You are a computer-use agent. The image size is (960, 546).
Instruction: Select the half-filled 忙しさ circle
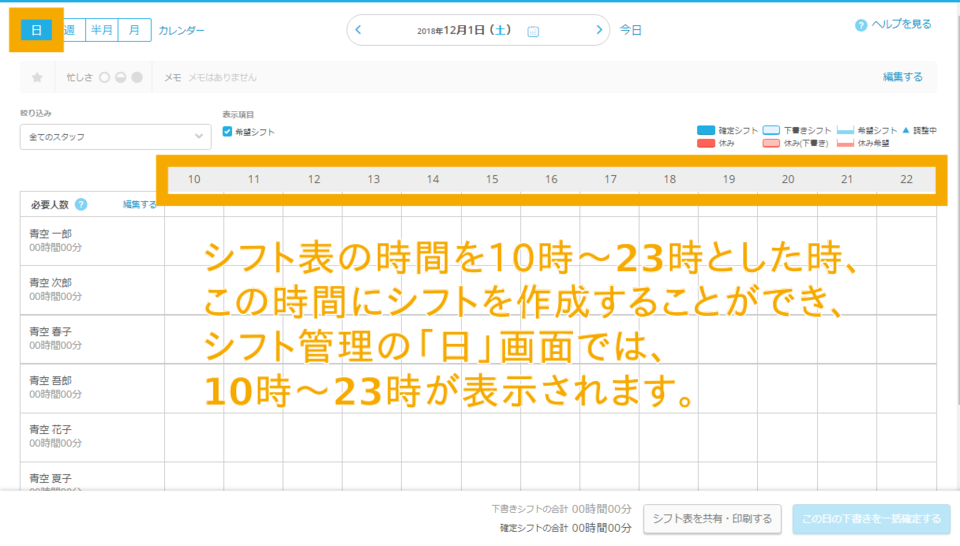[x=121, y=77]
